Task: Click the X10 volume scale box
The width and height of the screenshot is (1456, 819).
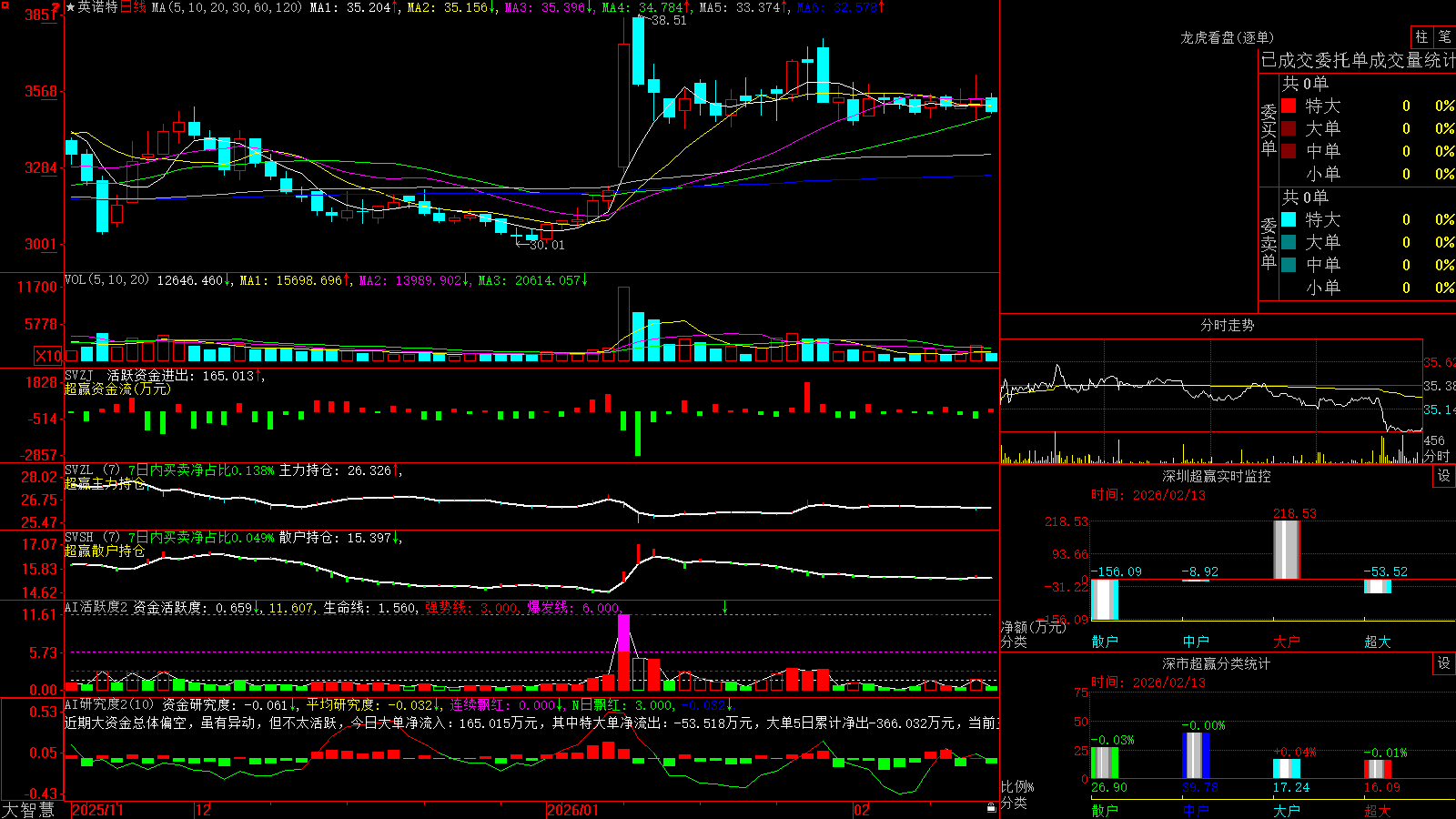Action: click(x=48, y=356)
